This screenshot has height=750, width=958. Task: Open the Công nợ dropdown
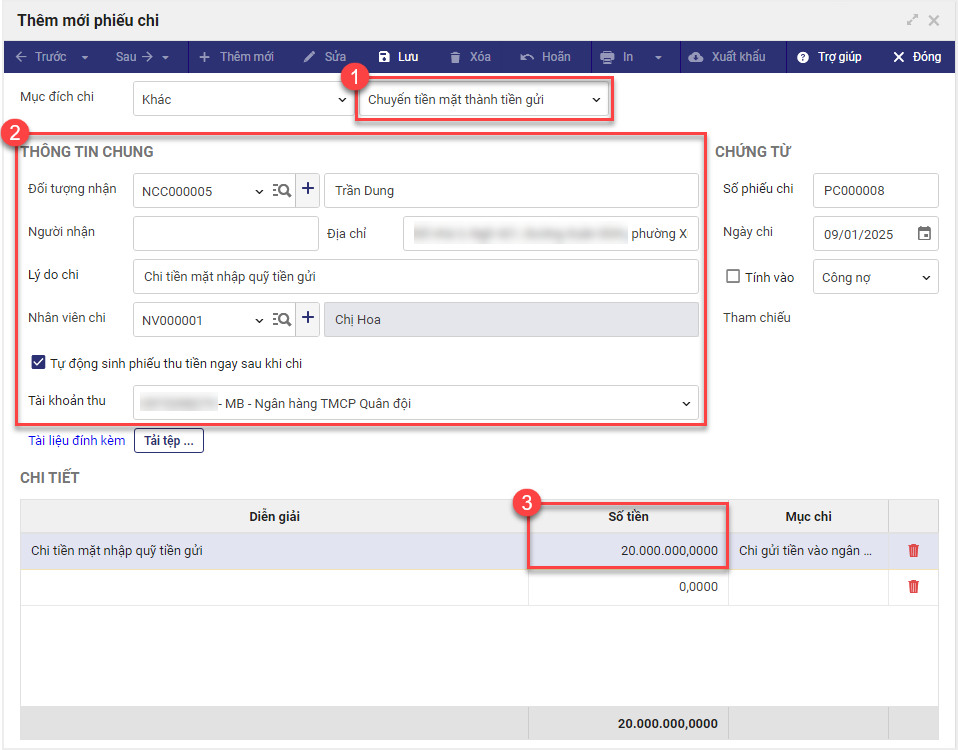coord(876,277)
